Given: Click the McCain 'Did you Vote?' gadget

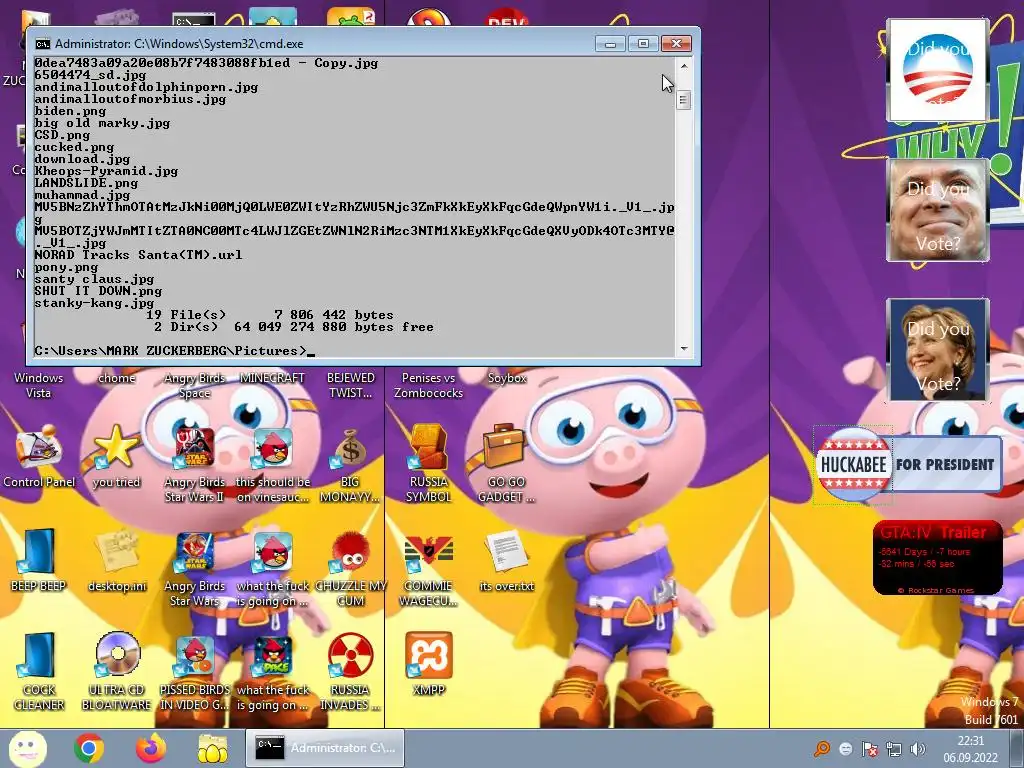Looking at the screenshot, I should click(x=937, y=210).
